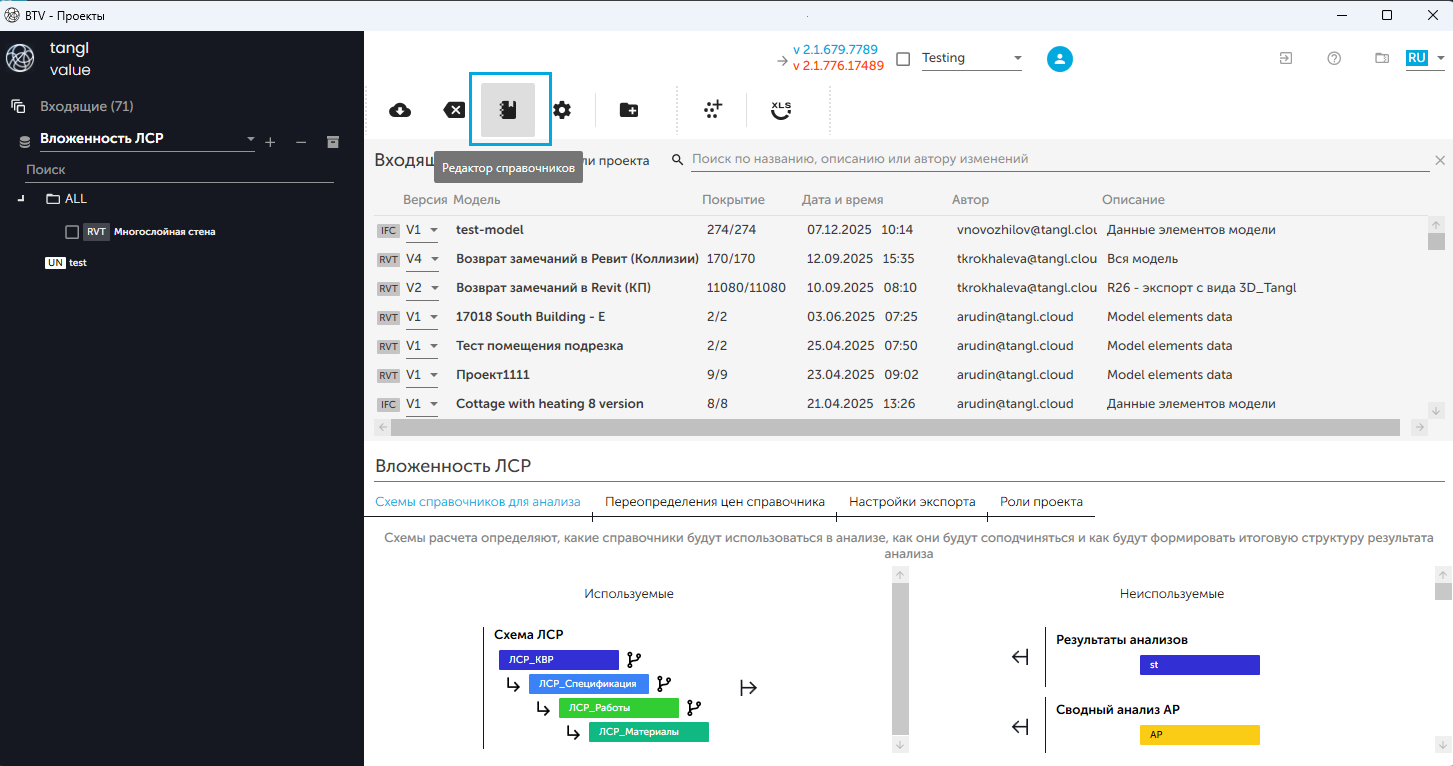Click the add folder icon
The image size is (1453, 766).
629,110
